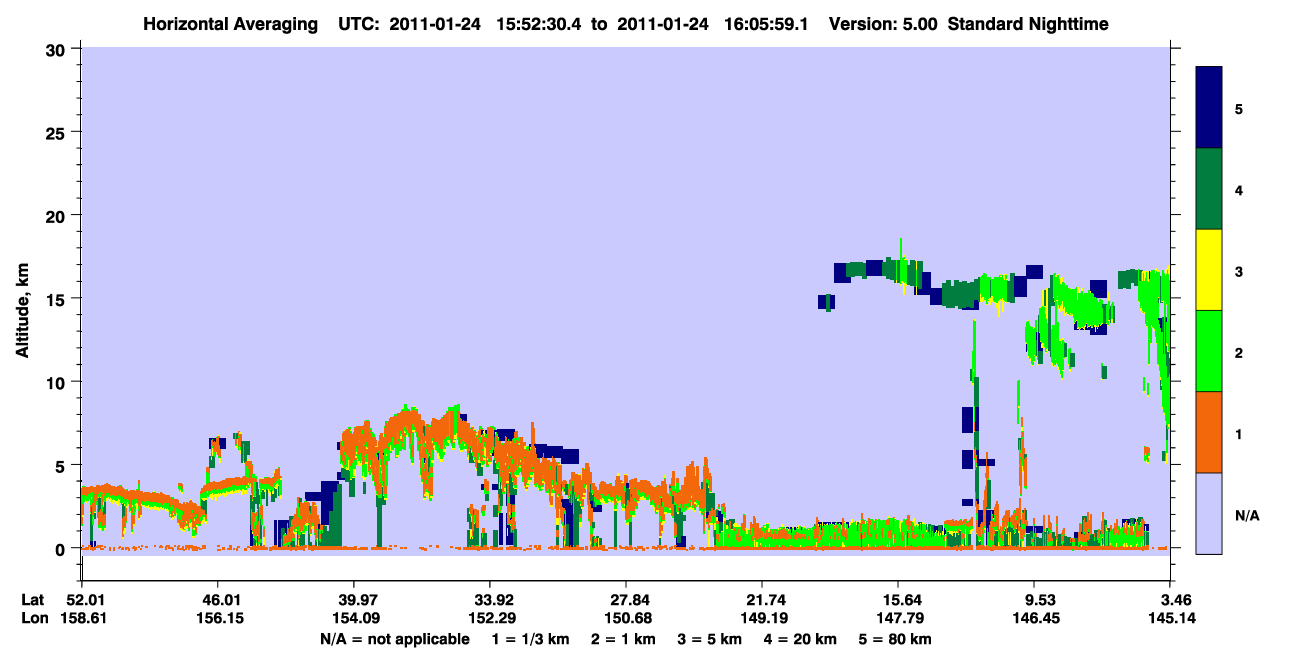Viewport: 1300px width, 667px height.
Task: Click the 'Standard Nighttime' text
Action: click(1027, 24)
